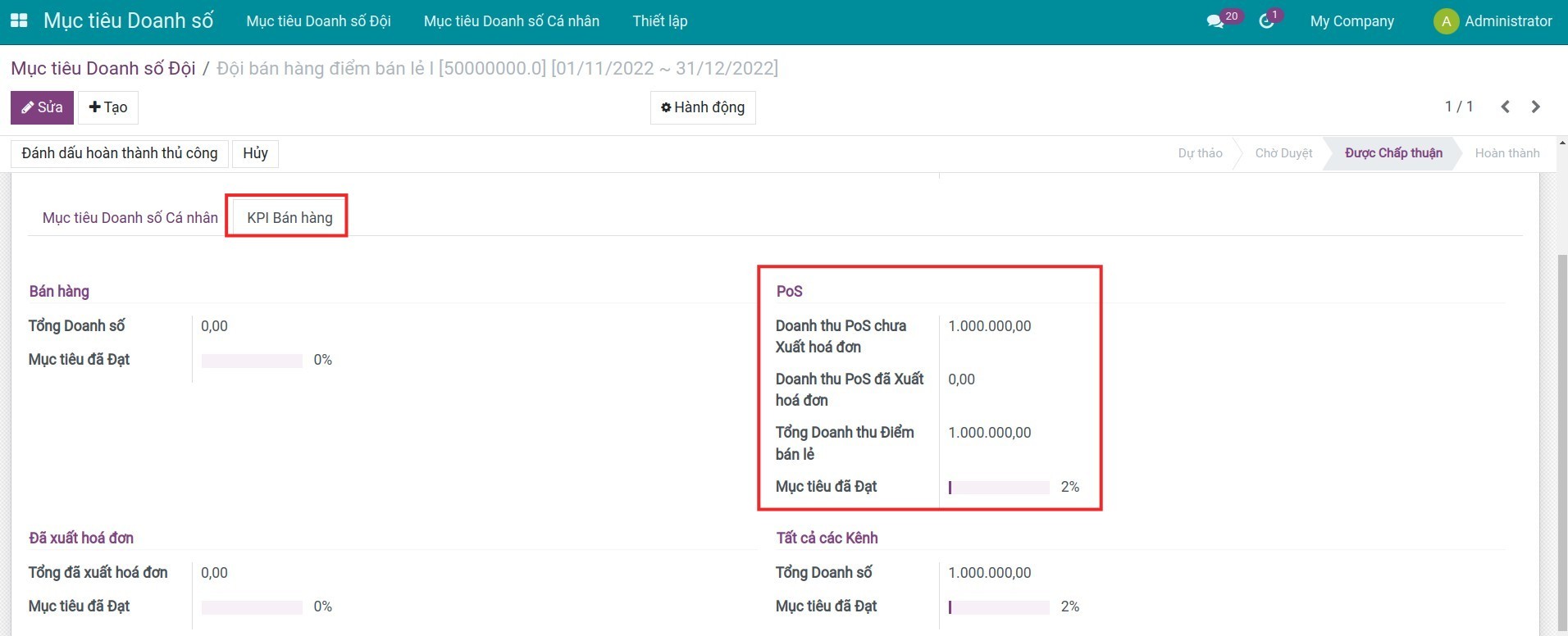Go to next record arrow
Screen dimensions: 1568x636
(1536, 107)
